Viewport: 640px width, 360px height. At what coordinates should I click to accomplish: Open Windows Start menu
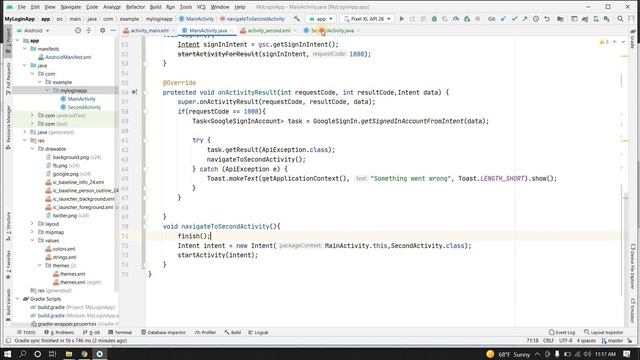[x=7, y=354]
